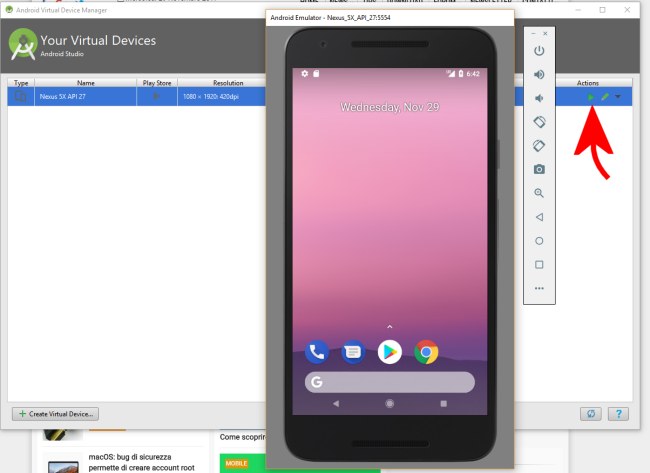Screen dimensions: 650x473
Task: Activate the emulator zoom magnifier tool
Action: click(539, 193)
